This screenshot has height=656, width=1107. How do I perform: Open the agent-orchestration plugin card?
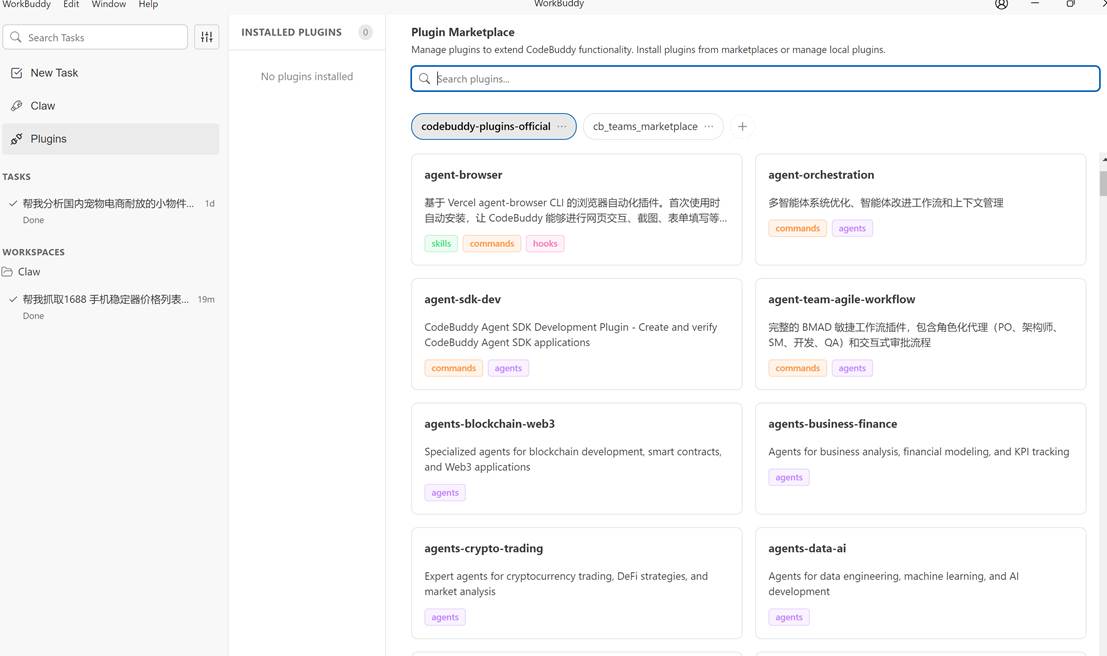pos(921,210)
